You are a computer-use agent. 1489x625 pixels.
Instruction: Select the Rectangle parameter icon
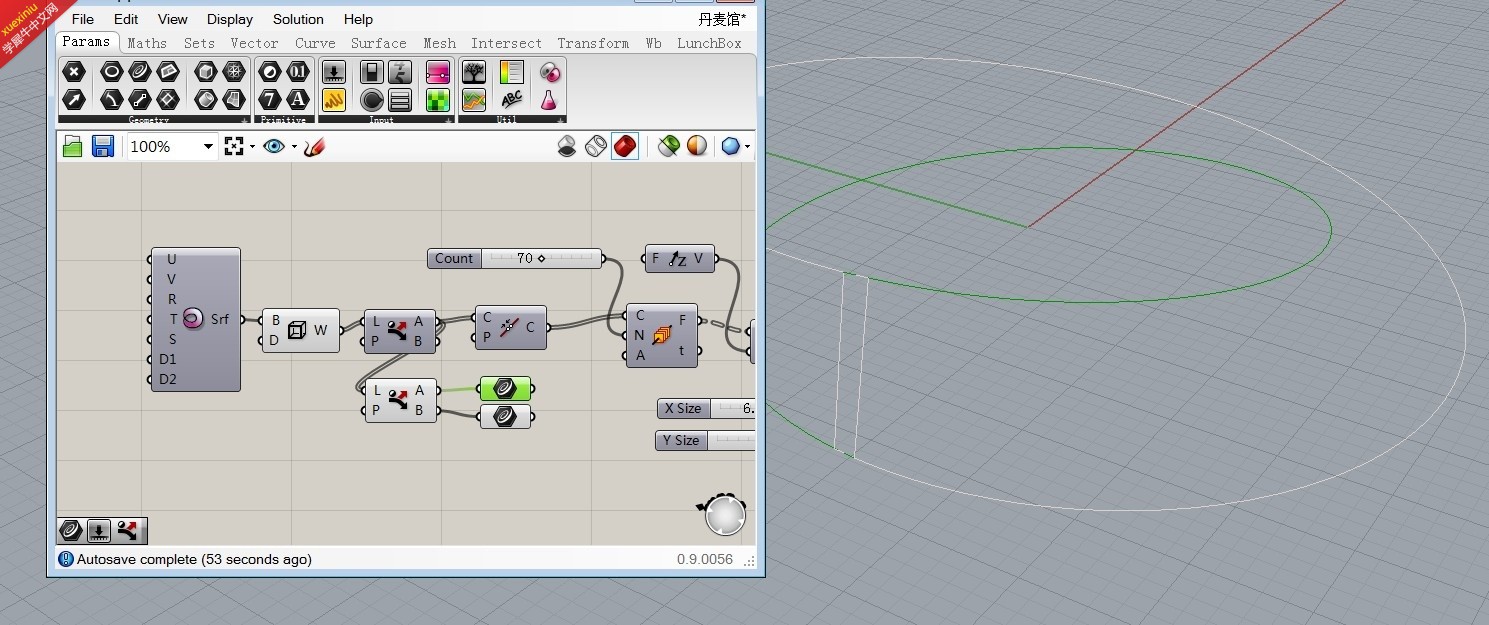click(x=168, y=99)
